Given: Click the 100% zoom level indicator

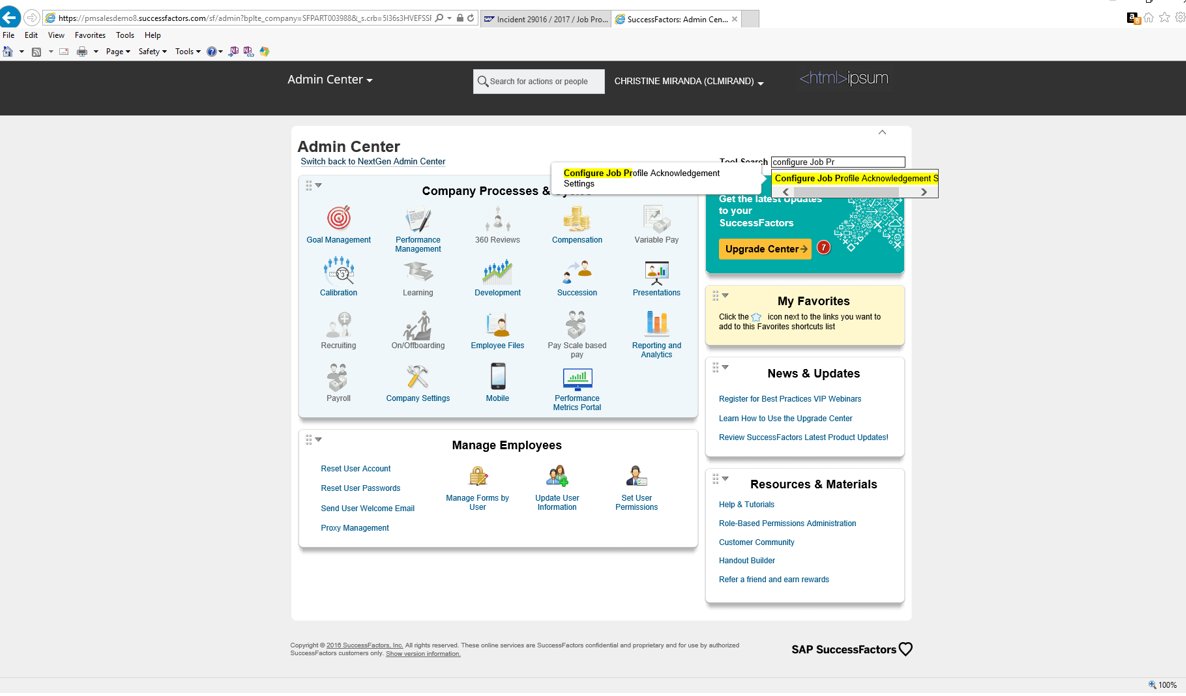Looking at the screenshot, I should click(x=1163, y=685).
